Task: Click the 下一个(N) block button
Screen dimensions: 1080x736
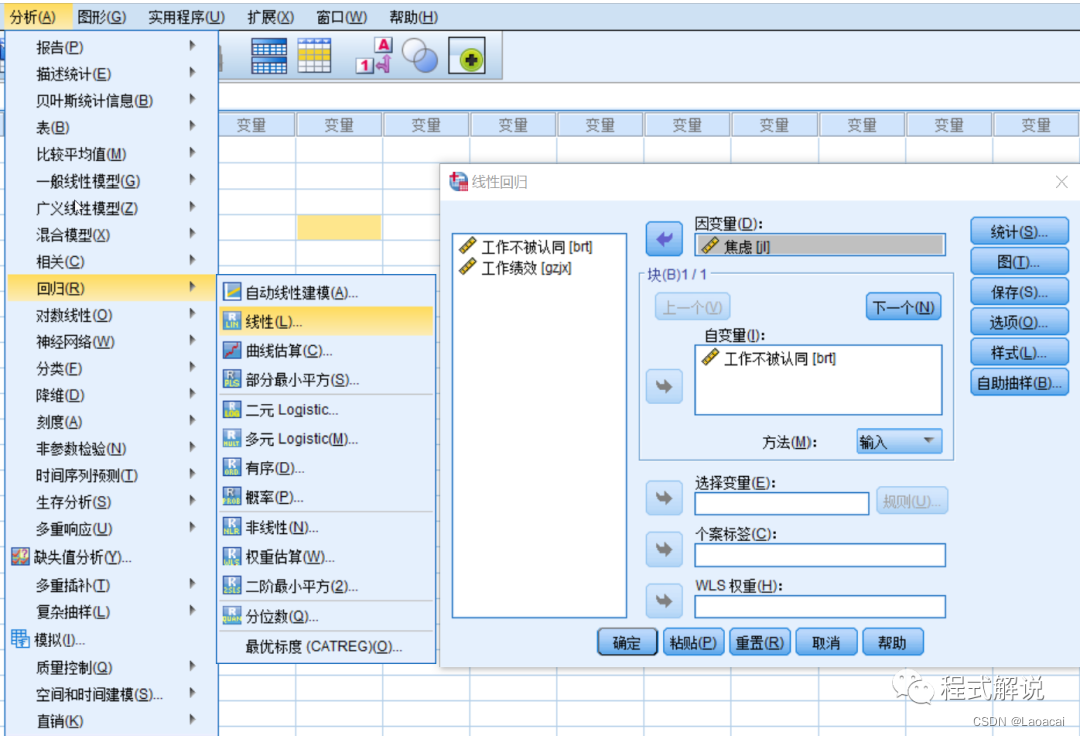Action: click(x=903, y=307)
